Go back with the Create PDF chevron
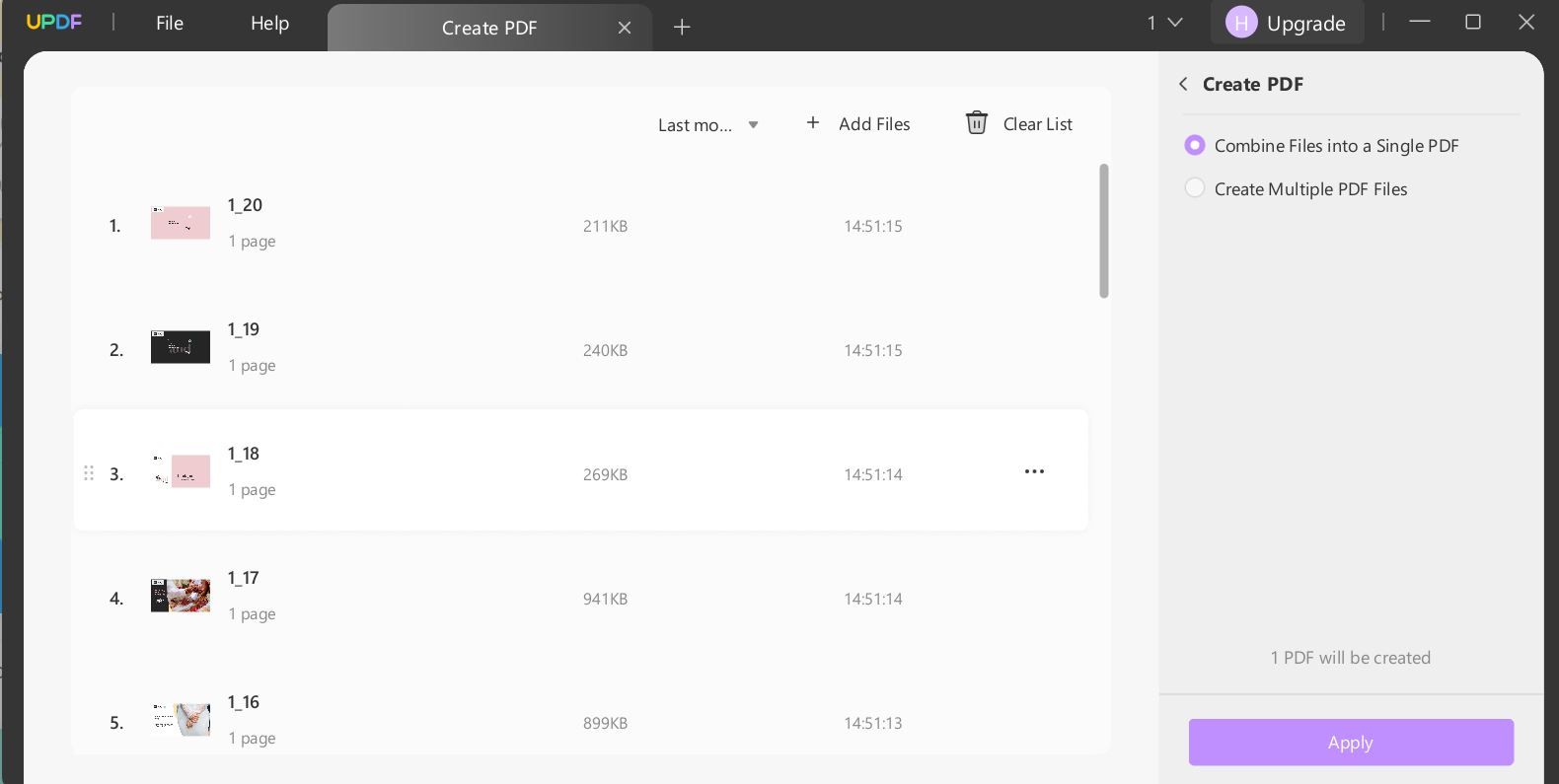1559x784 pixels. [1183, 84]
